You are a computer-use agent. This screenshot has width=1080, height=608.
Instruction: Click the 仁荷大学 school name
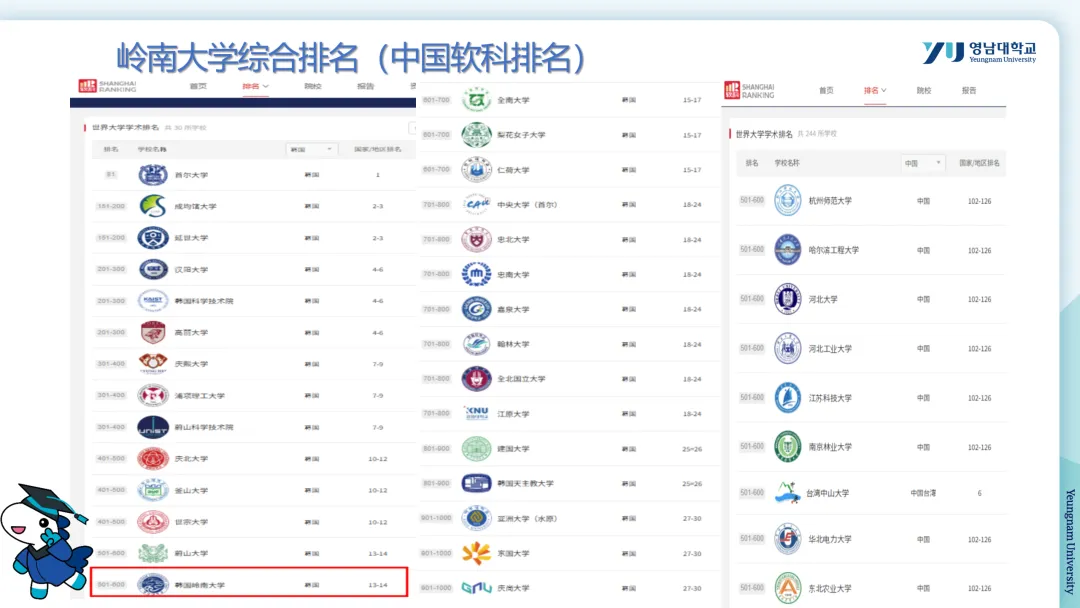(513, 169)
